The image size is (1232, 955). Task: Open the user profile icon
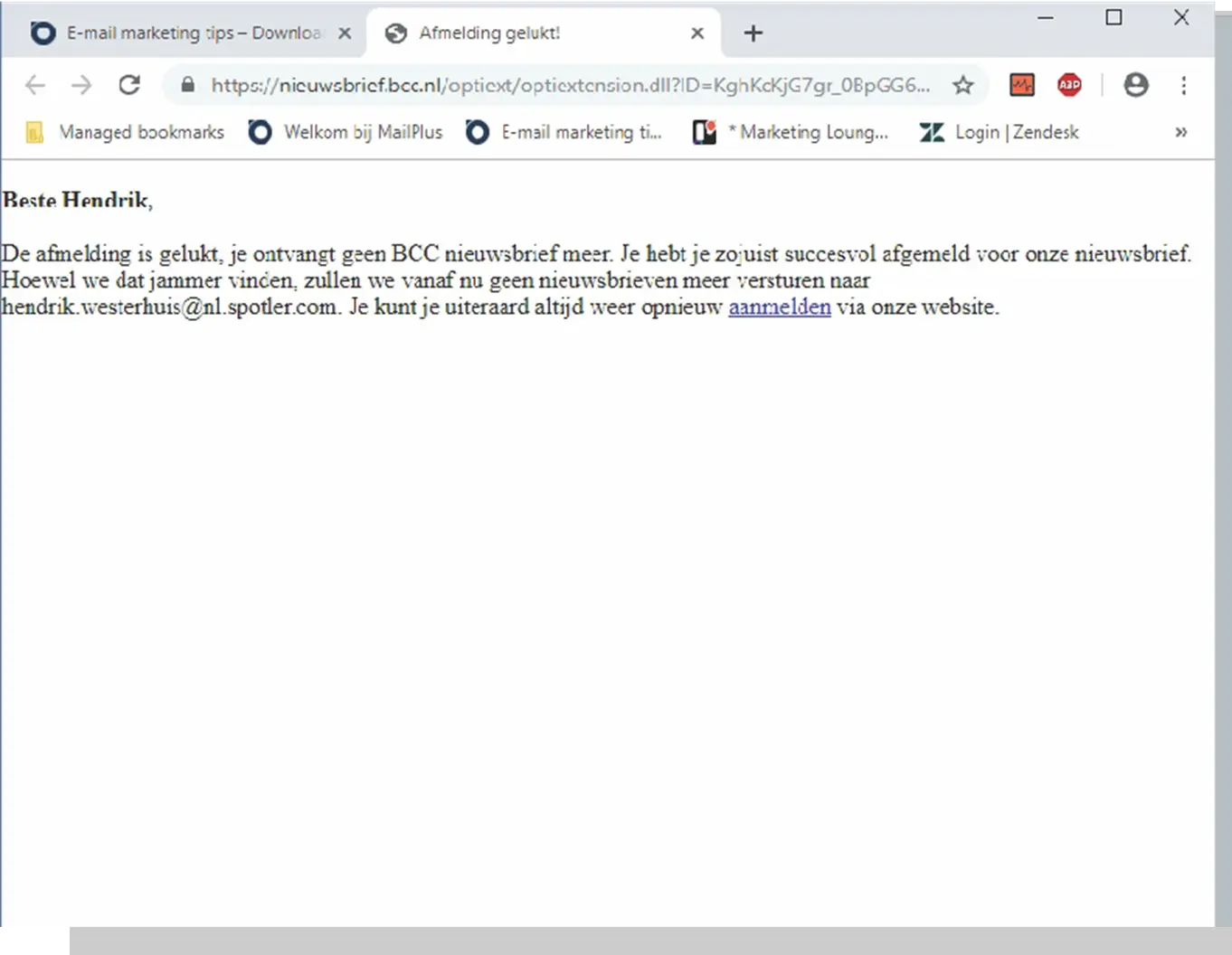[x=1135, y=85]
